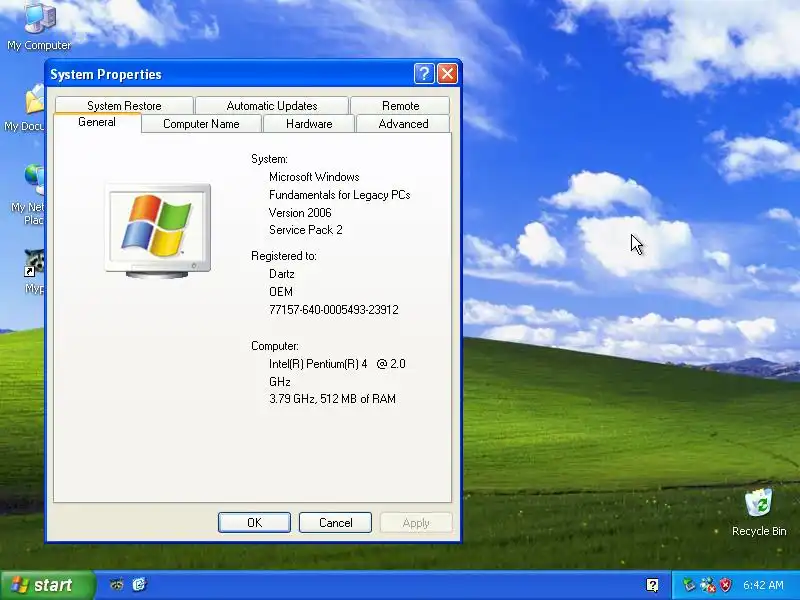Viewport: 800px width, 600px height.
Task: Click the 'Fundamentals for Legacy PCs' text
Action: [339, 195]
